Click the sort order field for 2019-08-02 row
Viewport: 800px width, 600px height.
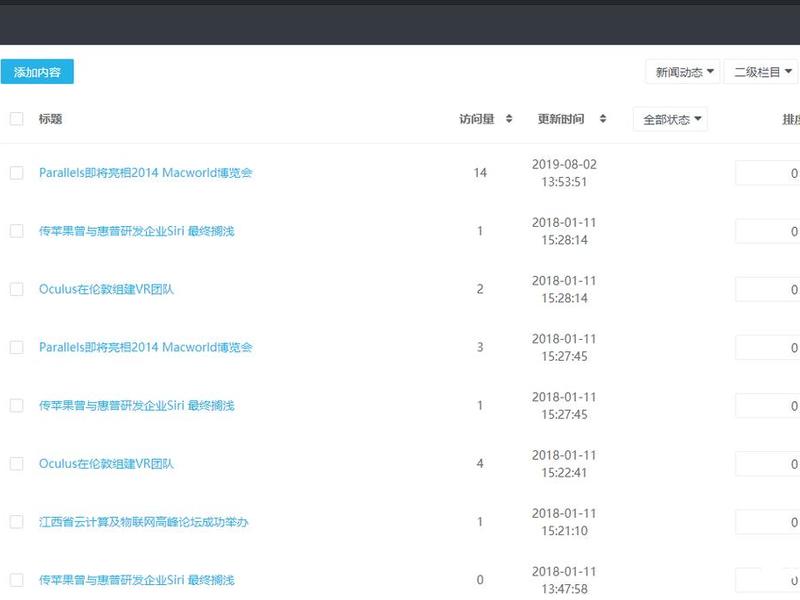(767, 173)
